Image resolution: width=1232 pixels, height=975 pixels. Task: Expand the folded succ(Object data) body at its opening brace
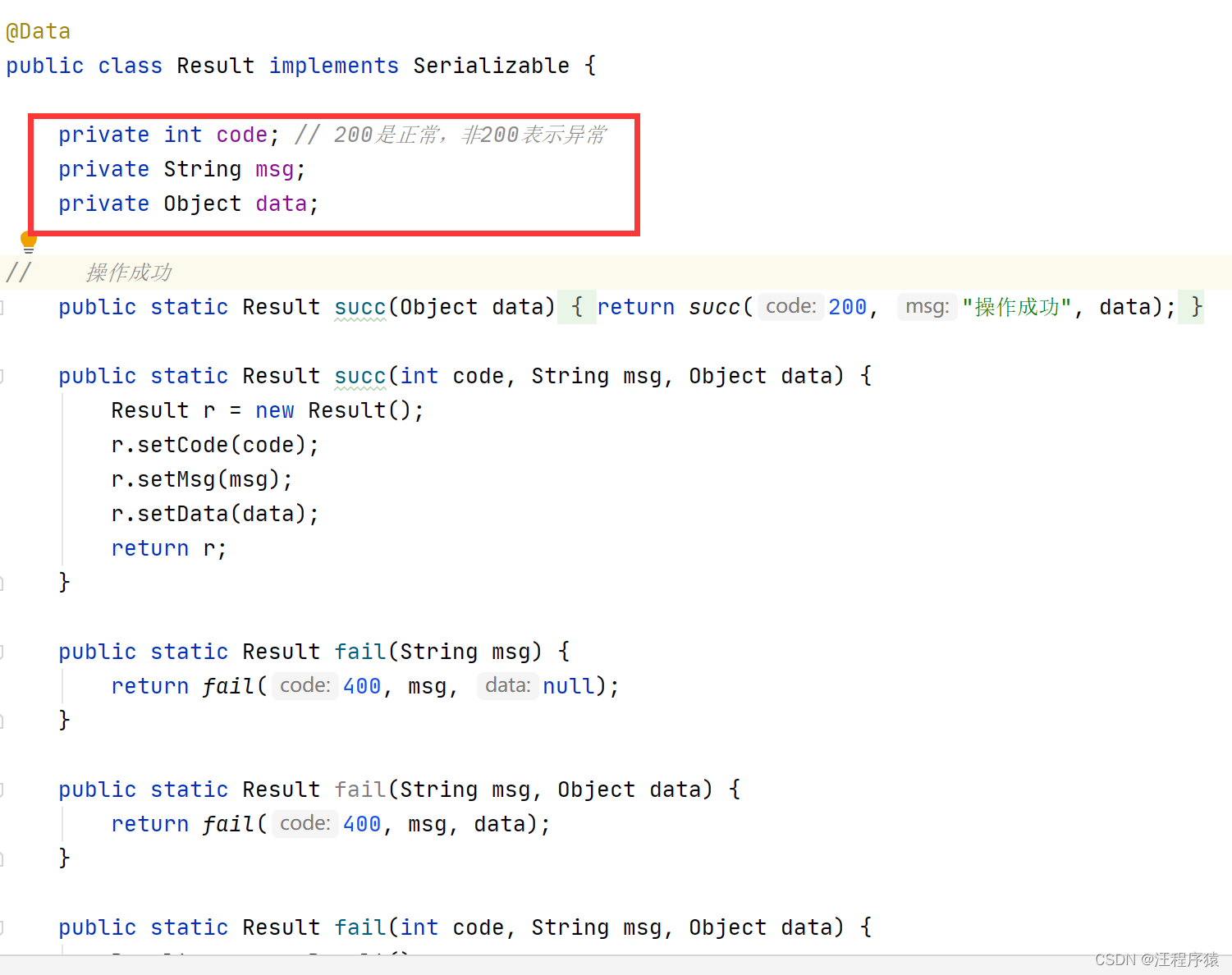[x=577, y=307]
